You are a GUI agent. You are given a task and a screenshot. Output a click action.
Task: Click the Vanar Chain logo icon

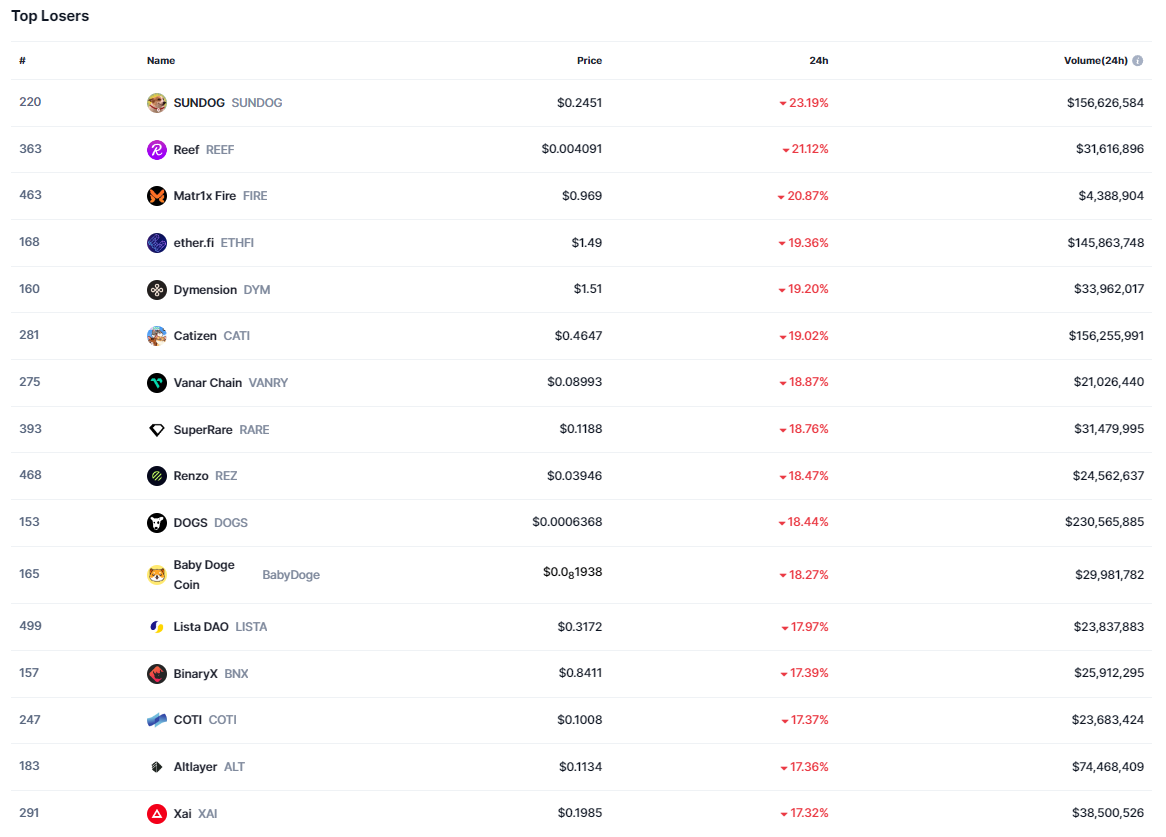157,383
